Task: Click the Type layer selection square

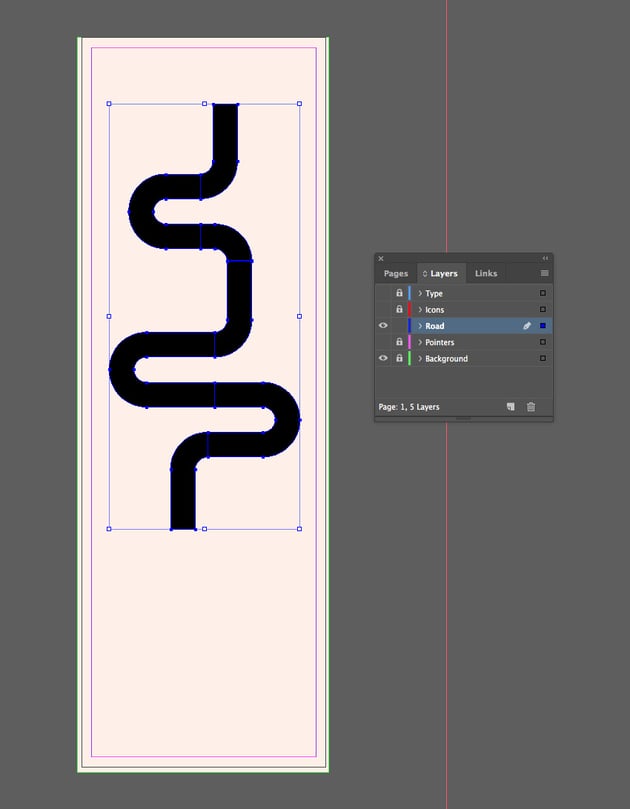Action: pyautogui.click(x=543, y=293)
